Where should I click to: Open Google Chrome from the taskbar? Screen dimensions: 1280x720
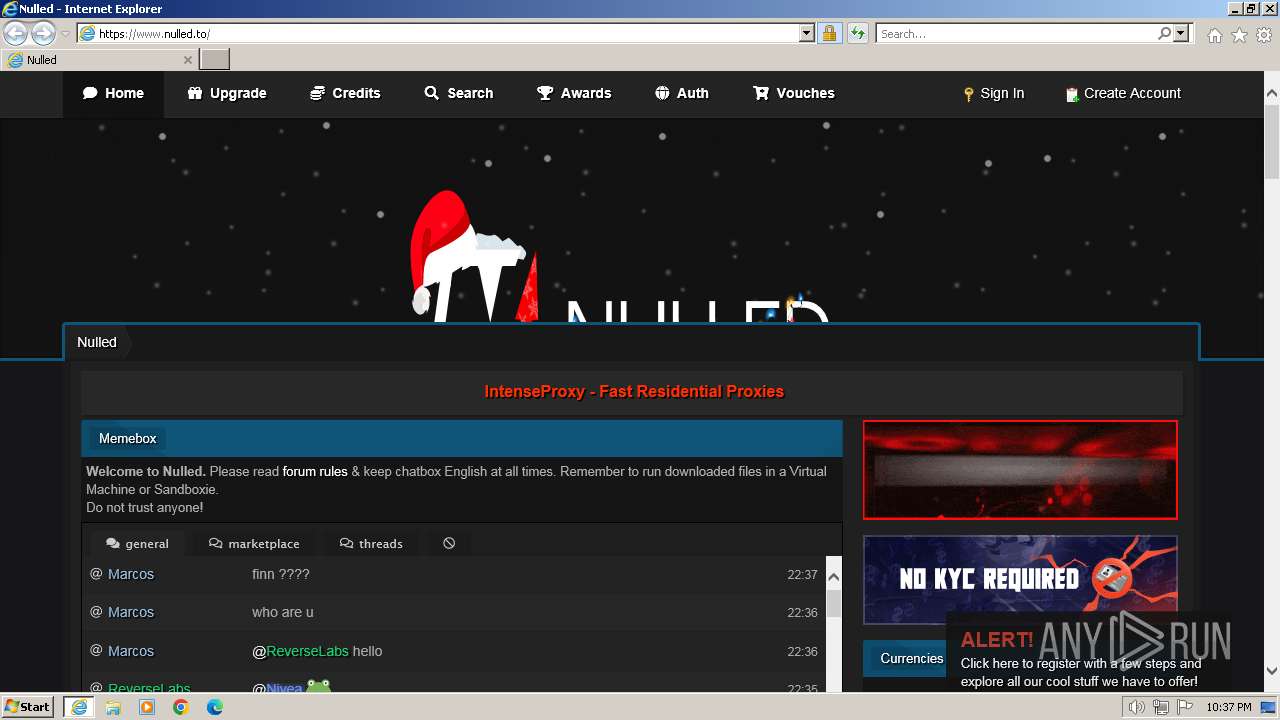pyautogui.click(x=181, y=707)
